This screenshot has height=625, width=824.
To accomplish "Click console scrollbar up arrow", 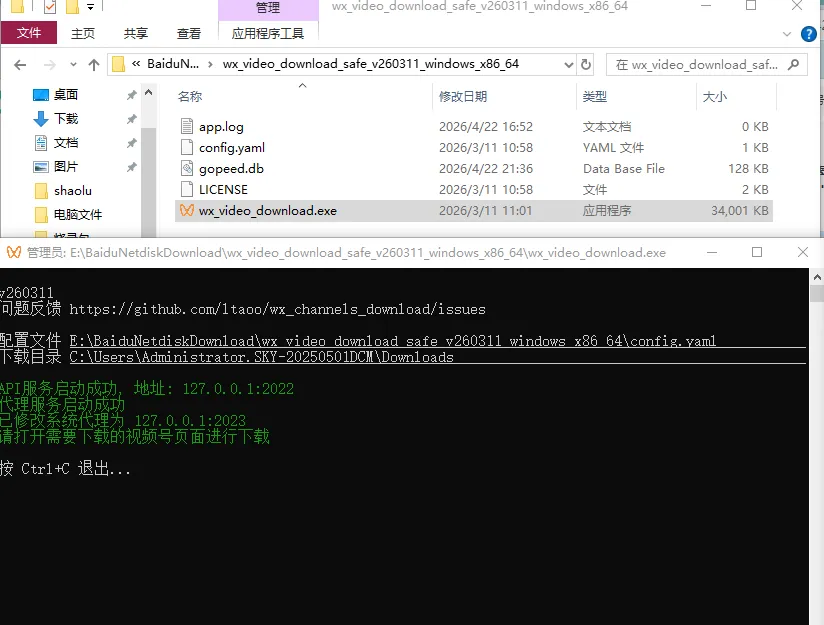I will tap(817, 276).
